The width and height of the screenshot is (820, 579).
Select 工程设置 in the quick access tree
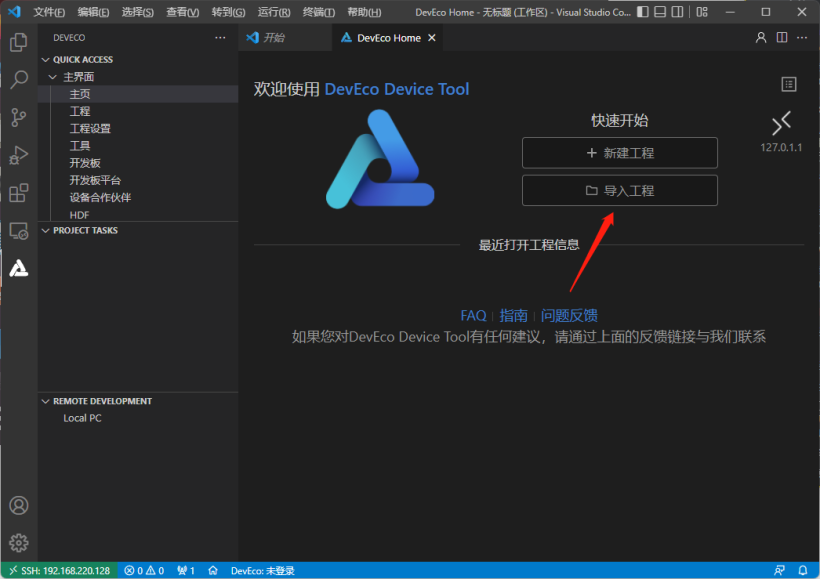coord(90,128)
